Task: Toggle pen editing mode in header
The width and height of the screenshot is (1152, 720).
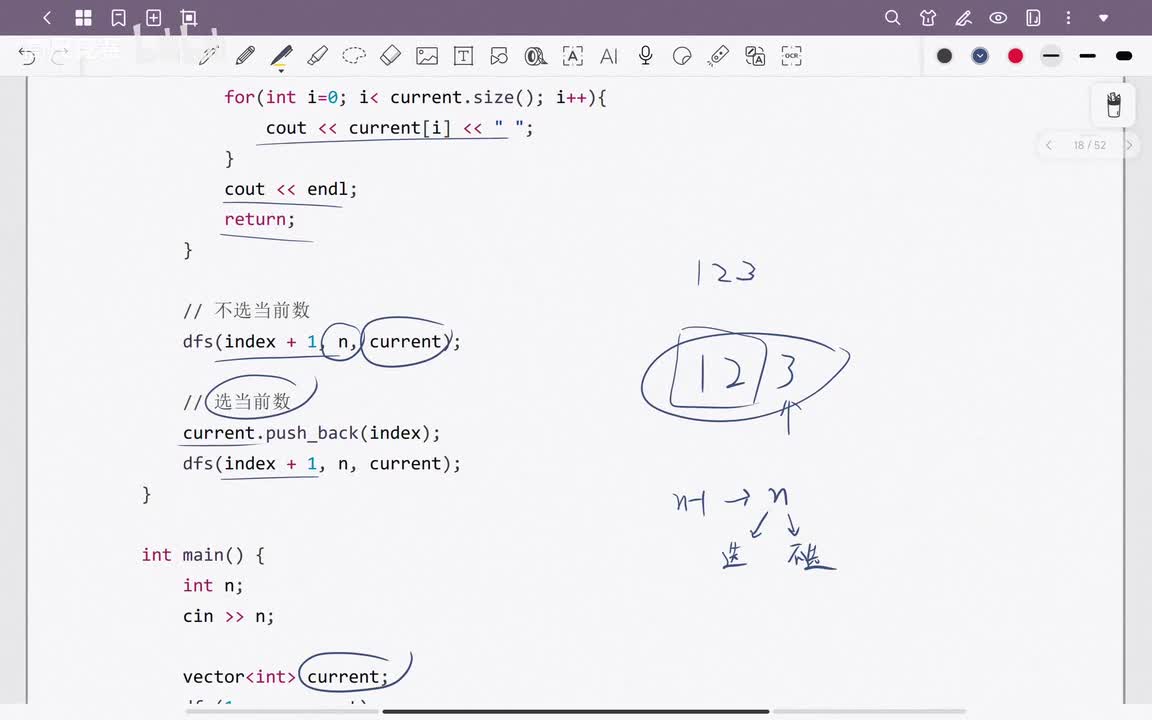Action: click(x=963, y=18)
